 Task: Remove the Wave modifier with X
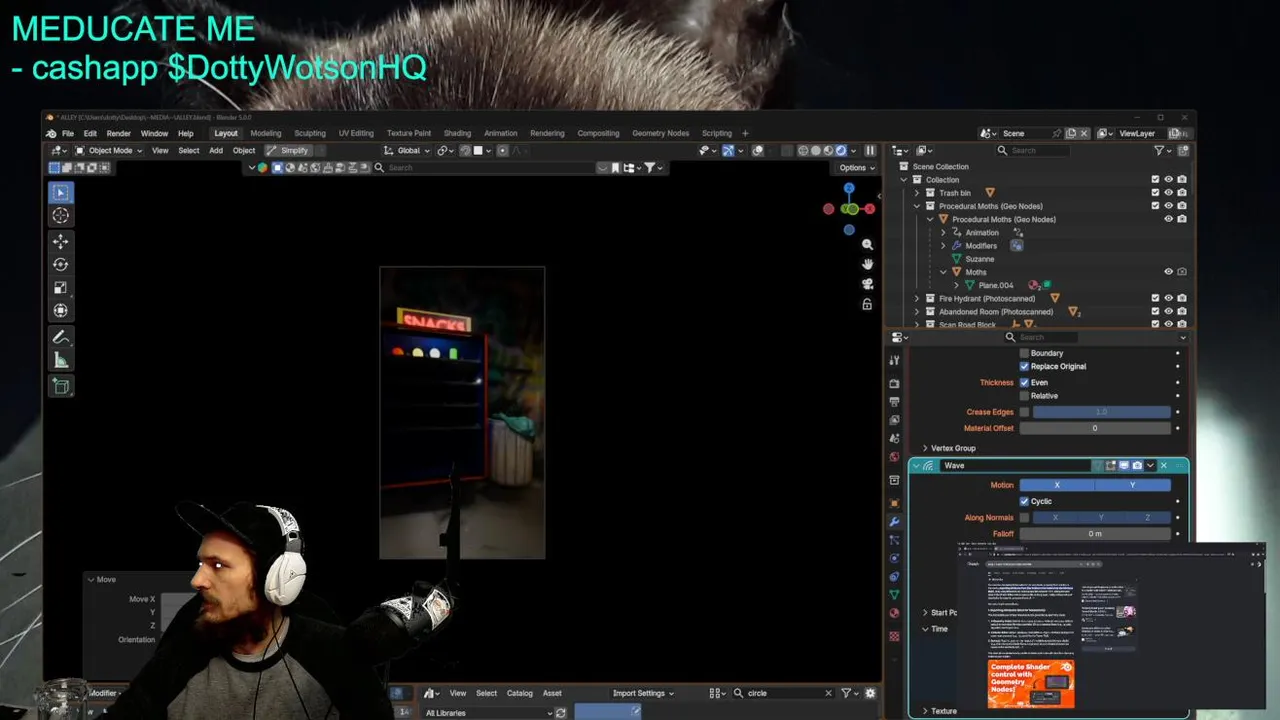(x=1163, y=465)
